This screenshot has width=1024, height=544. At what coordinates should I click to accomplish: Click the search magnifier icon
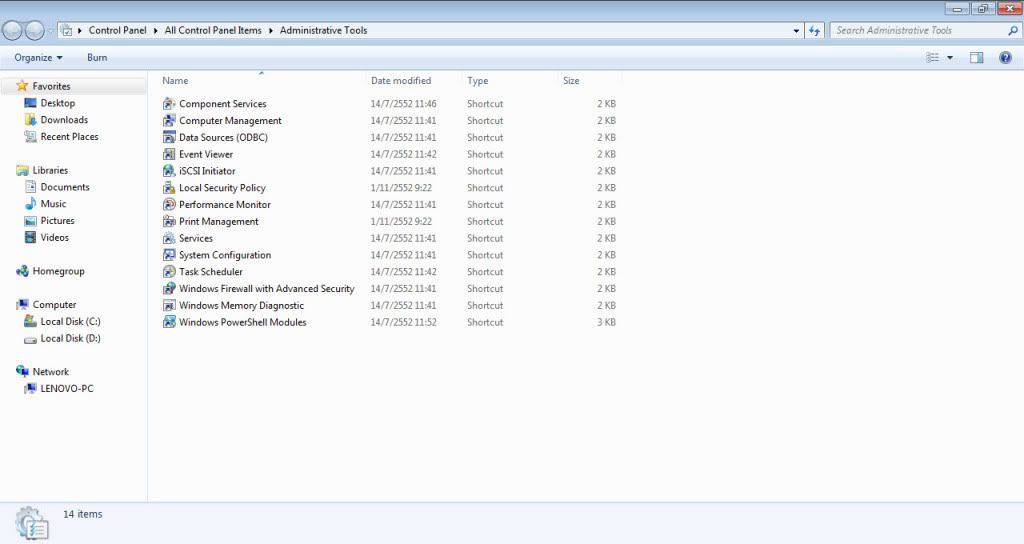(1013, 30)
